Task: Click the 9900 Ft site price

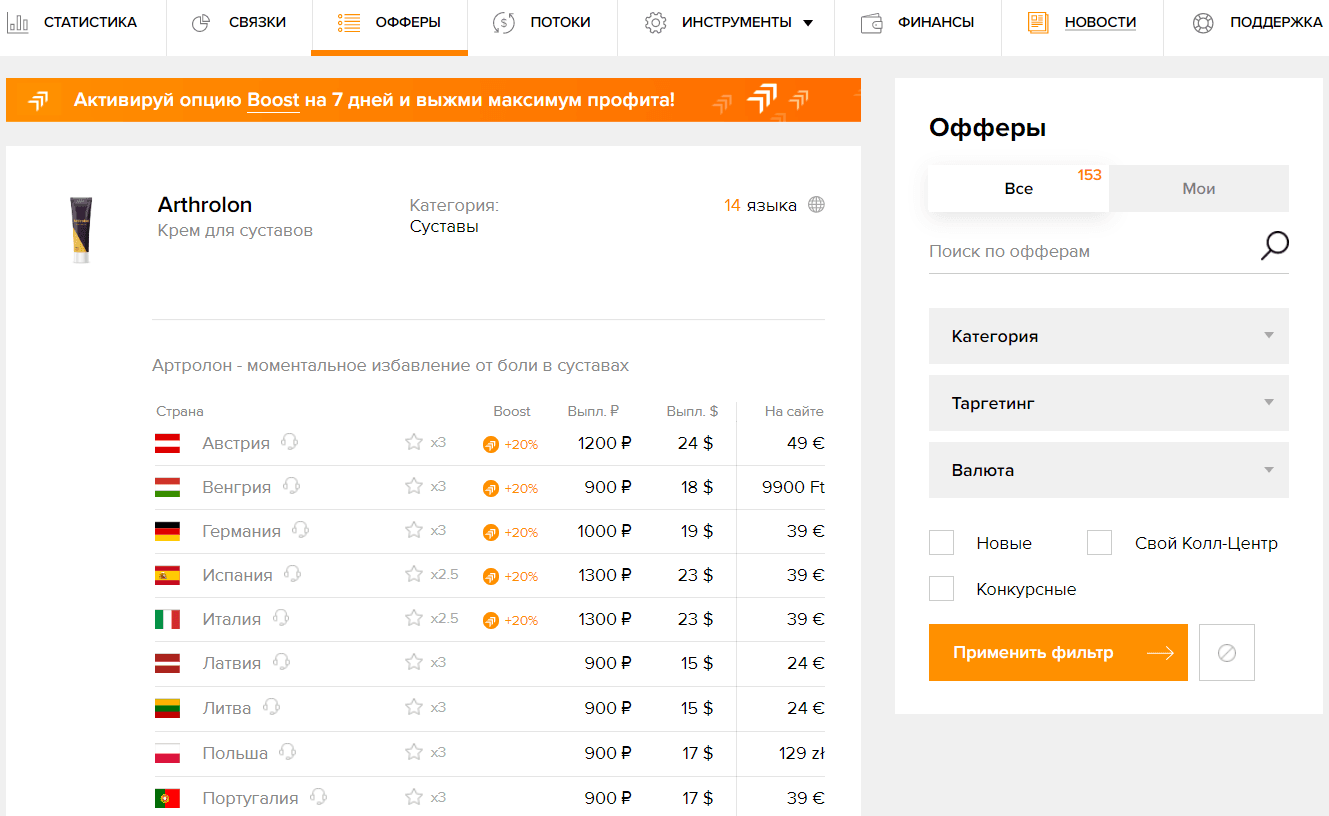Action: coord(793,487)
